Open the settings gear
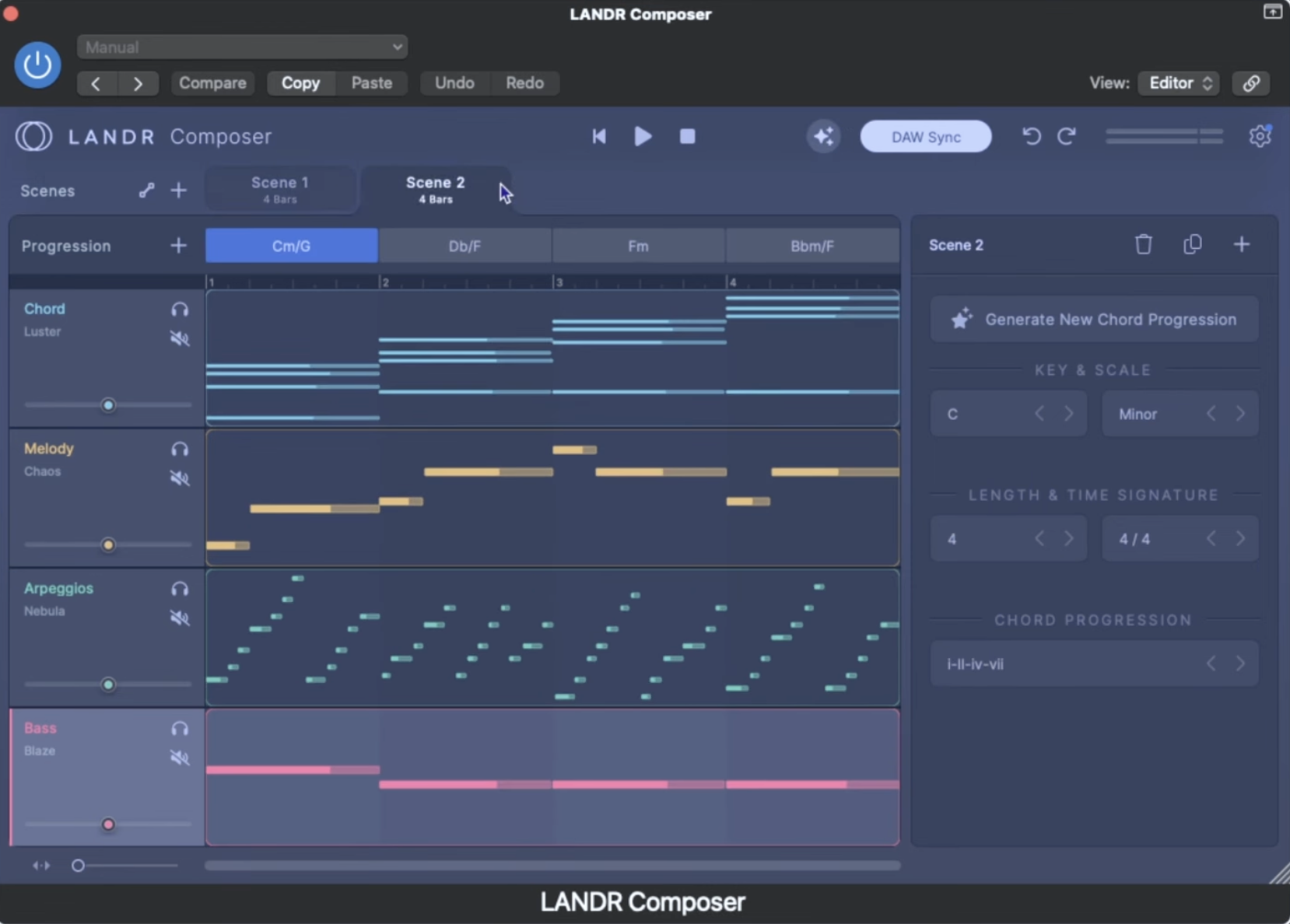Screen dimensions: 1290x924 point(1260,136)
